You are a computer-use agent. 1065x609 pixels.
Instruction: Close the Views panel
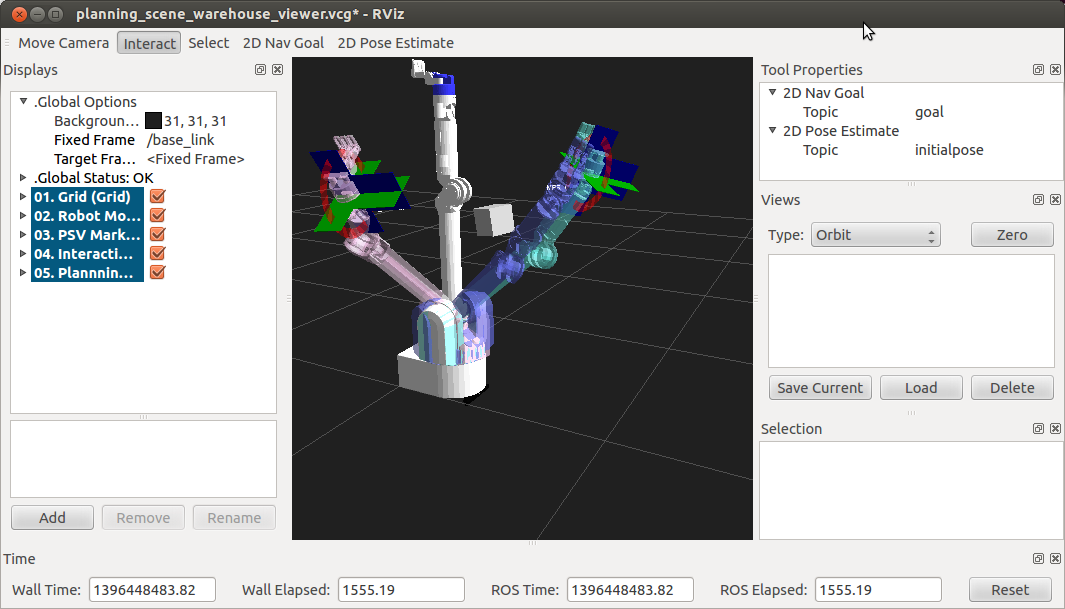click(x=1055, y=200)
